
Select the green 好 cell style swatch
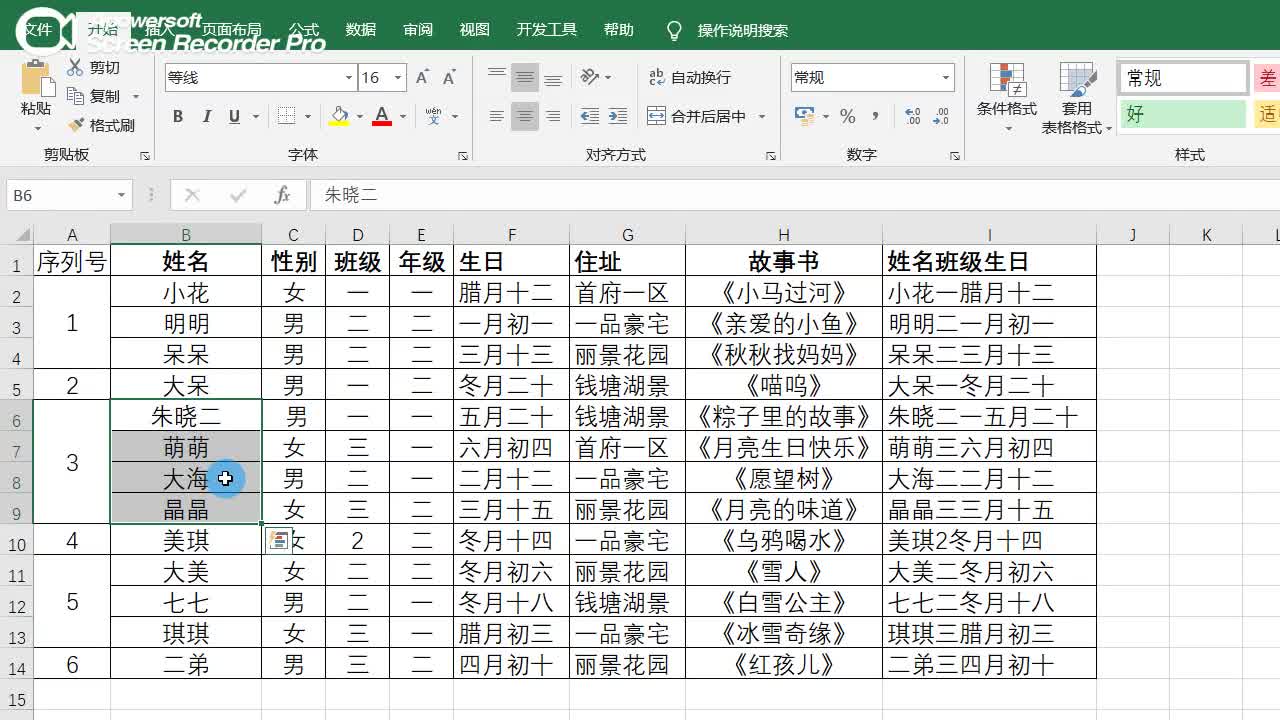coord(1182,114)
